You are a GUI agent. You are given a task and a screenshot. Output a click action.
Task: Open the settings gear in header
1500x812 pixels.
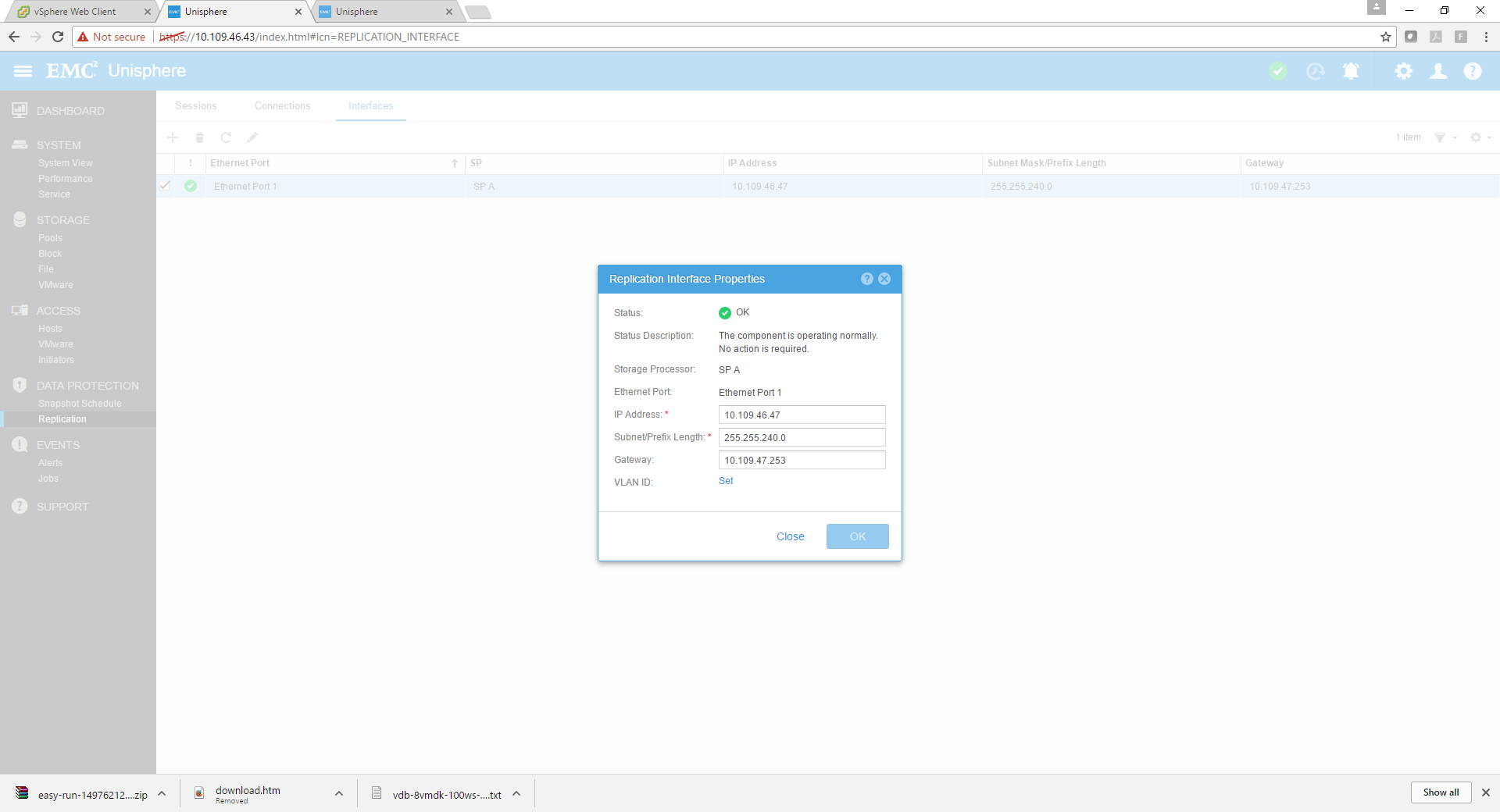[x=1403, y=71]
